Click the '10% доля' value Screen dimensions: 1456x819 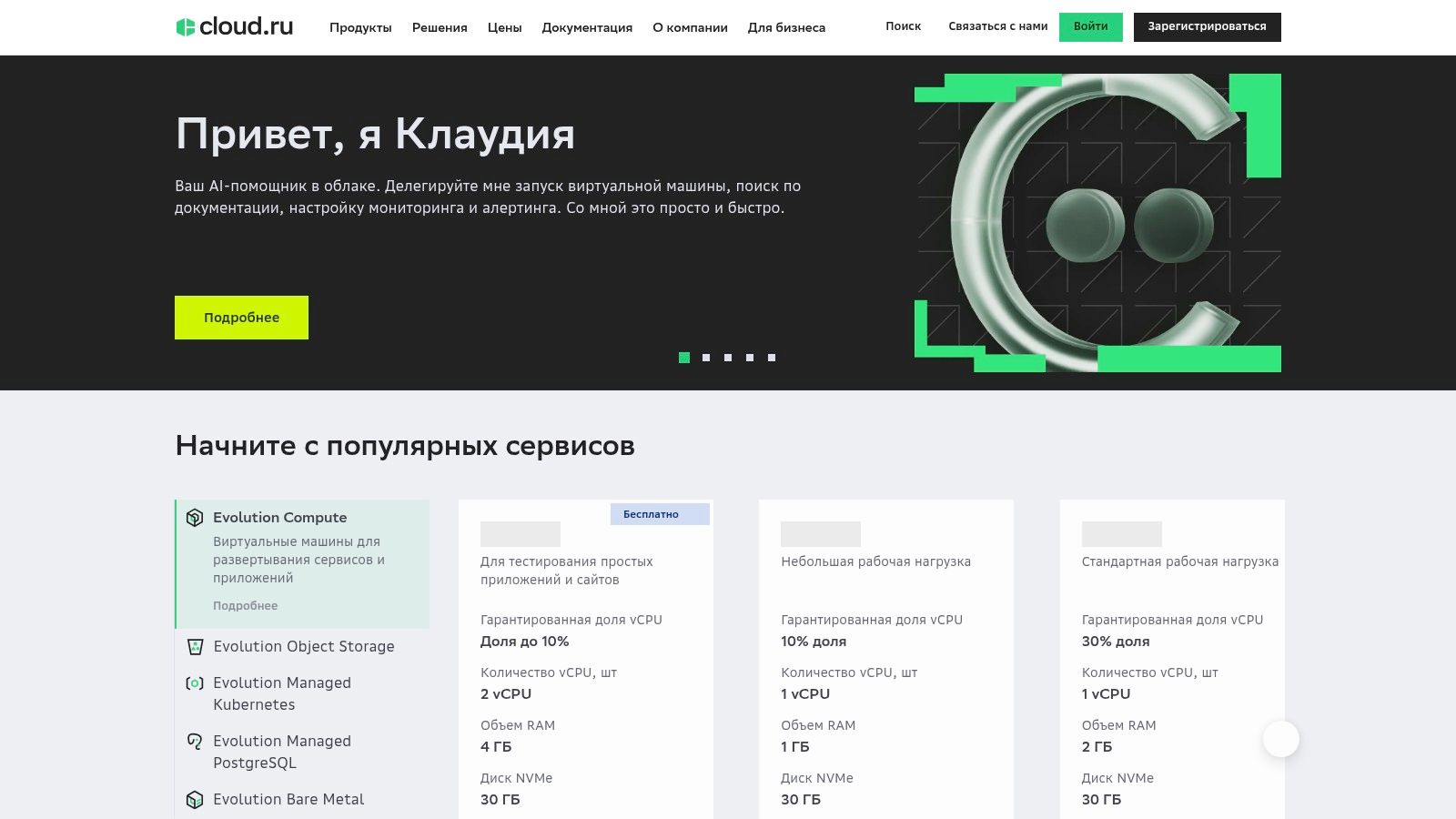click(x=814, y=642)
